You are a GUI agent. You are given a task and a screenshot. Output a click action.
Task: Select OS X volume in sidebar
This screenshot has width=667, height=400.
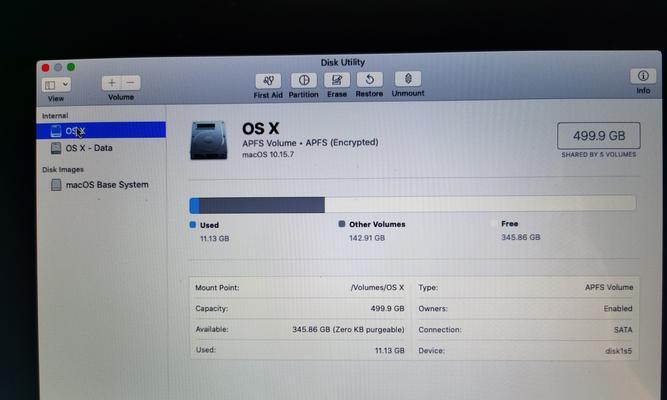tap(101, 130)
